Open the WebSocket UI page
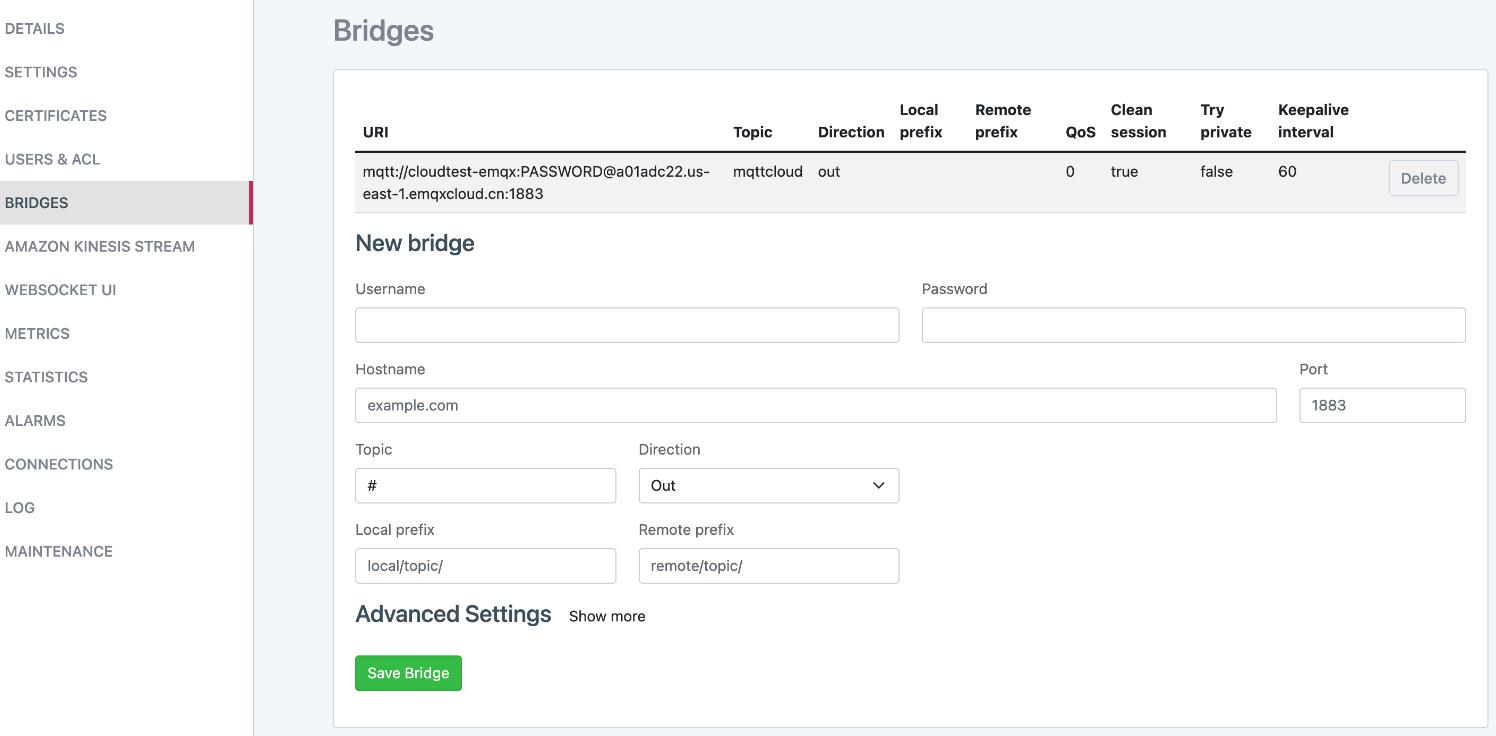1496x736 pixels. tap(60, 290)
